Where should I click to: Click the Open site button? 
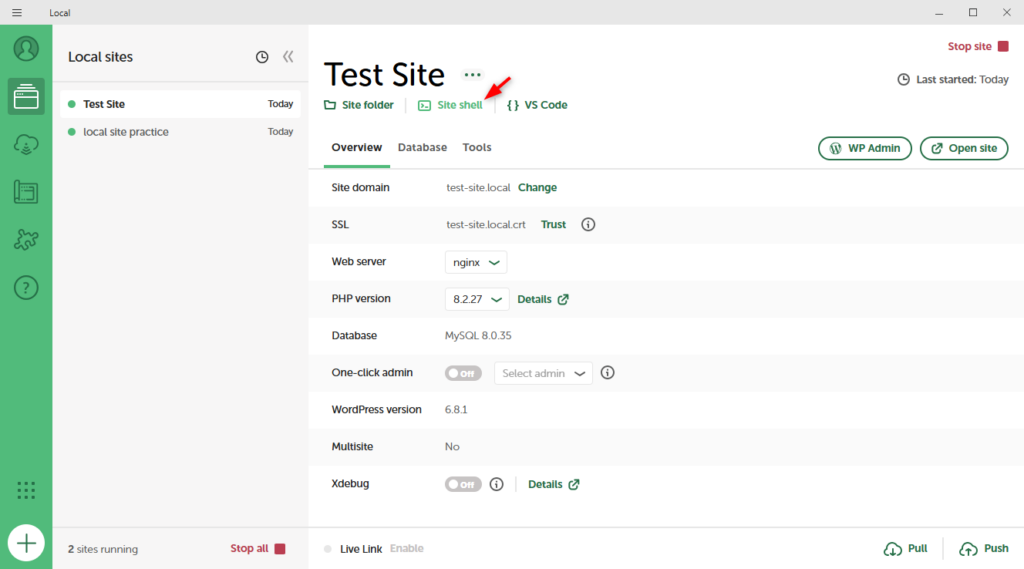pyautogui.click(x=964, y=148)
